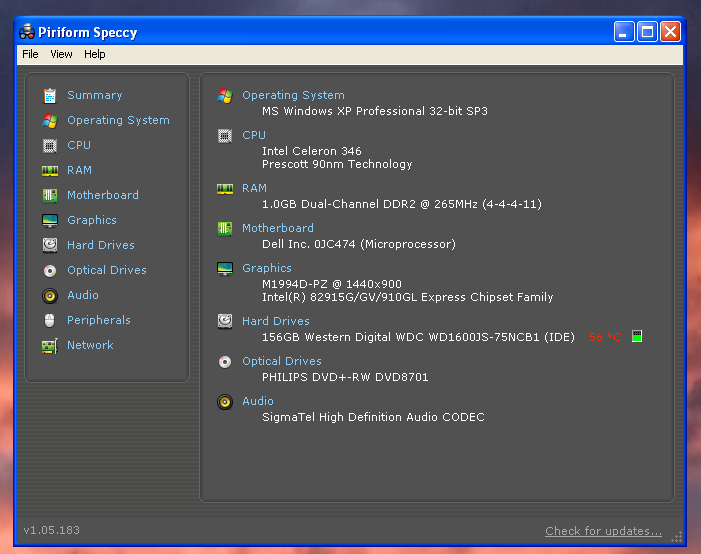Click the Graphics monitor icon in summary panel
The height and width of the screenshot is (554, 701).
click(x=225, y=269)
